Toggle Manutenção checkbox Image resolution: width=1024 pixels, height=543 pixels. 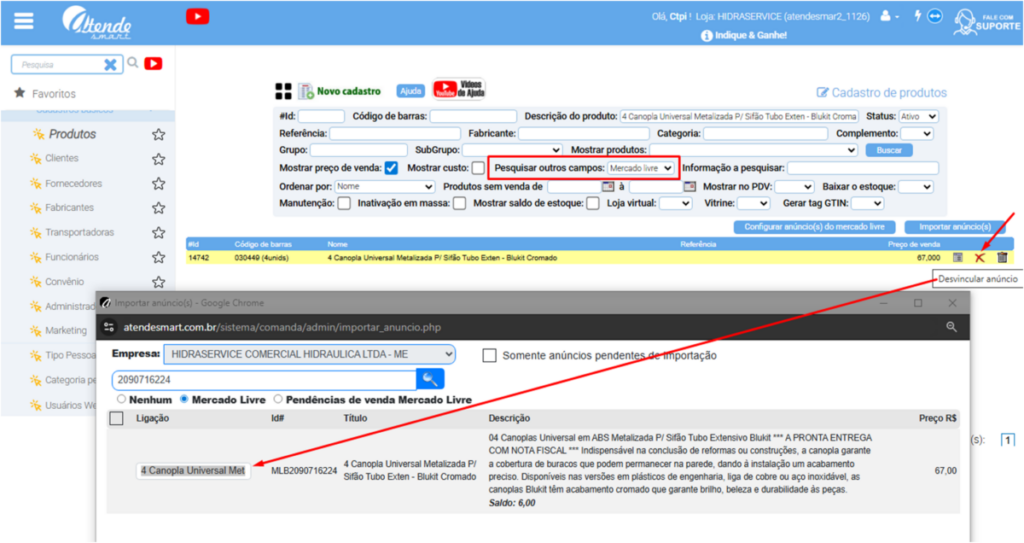click(344, 203)
